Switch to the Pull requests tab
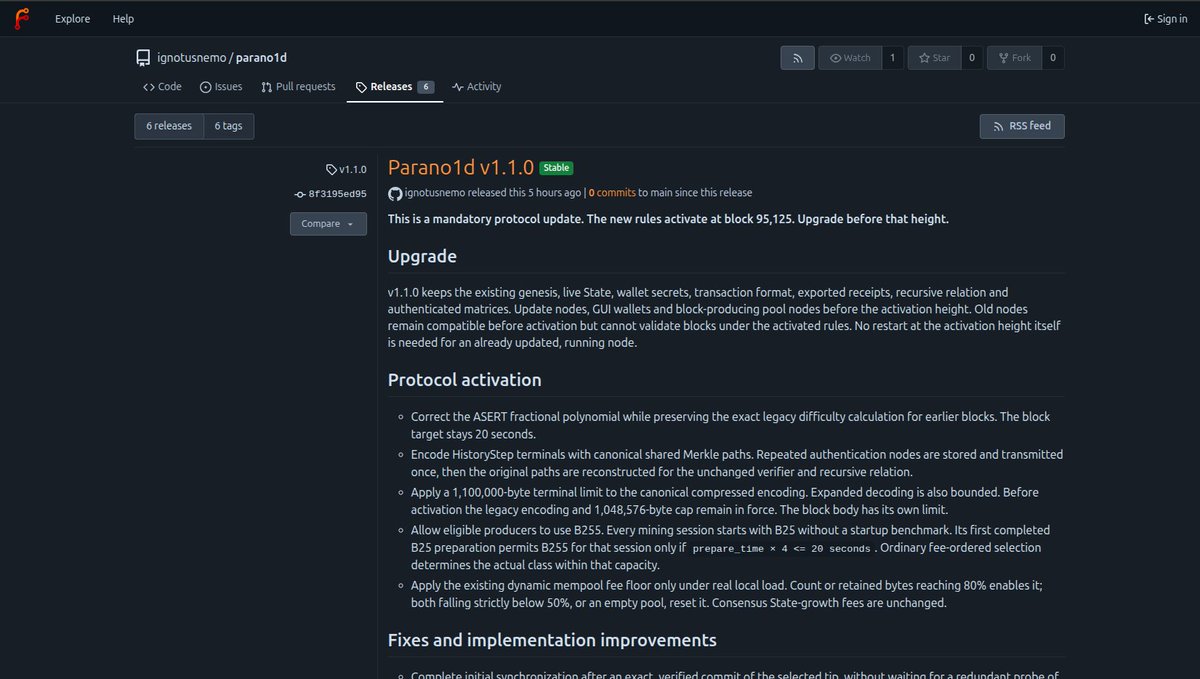Screen dimensions: 1200x679 [x=298, y=87]
